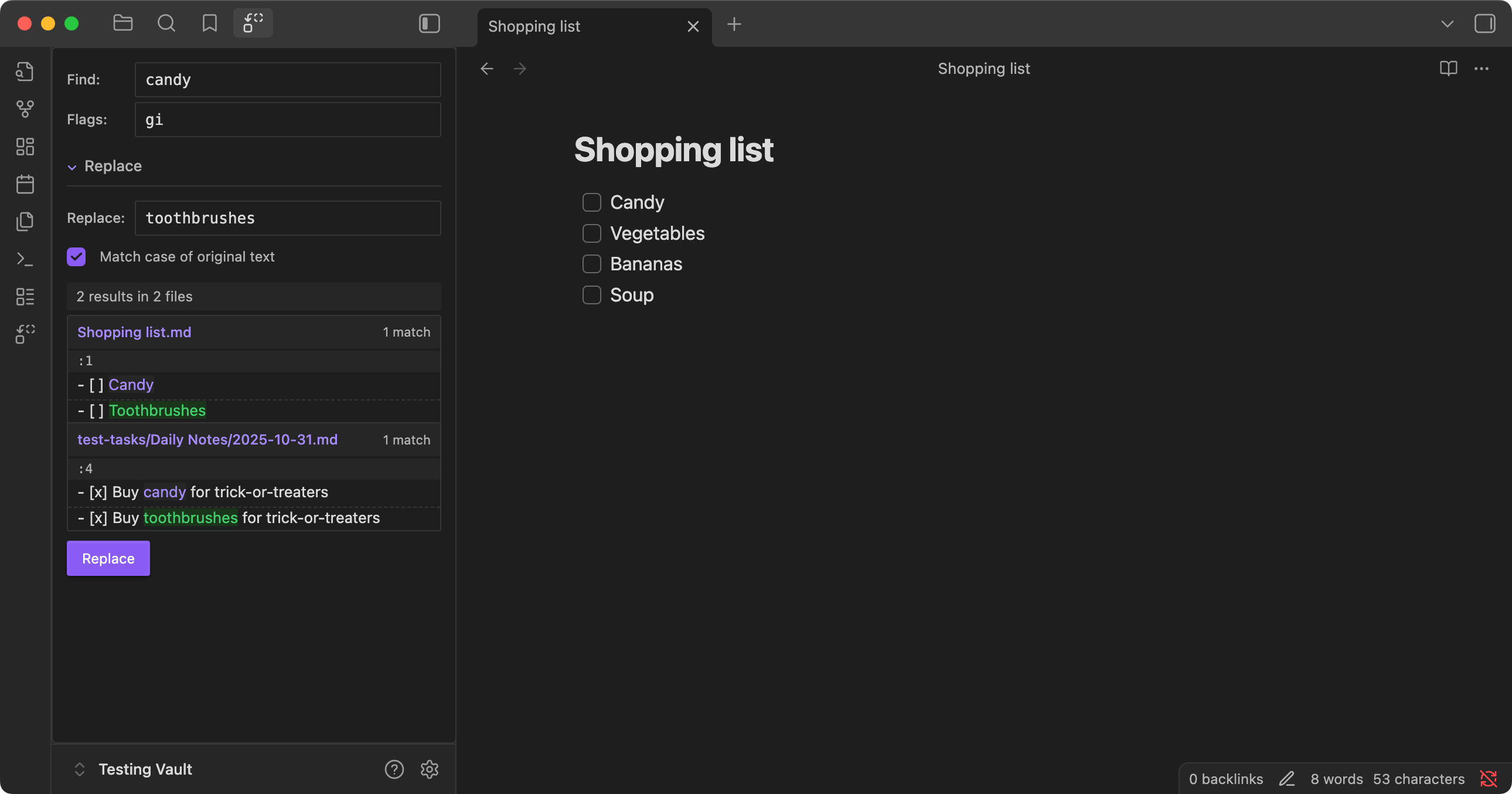Image resolution: width=1512 pixels, height=794 pixels.
Task: Open the vault switcher chevrons
Action: (79, 769)
